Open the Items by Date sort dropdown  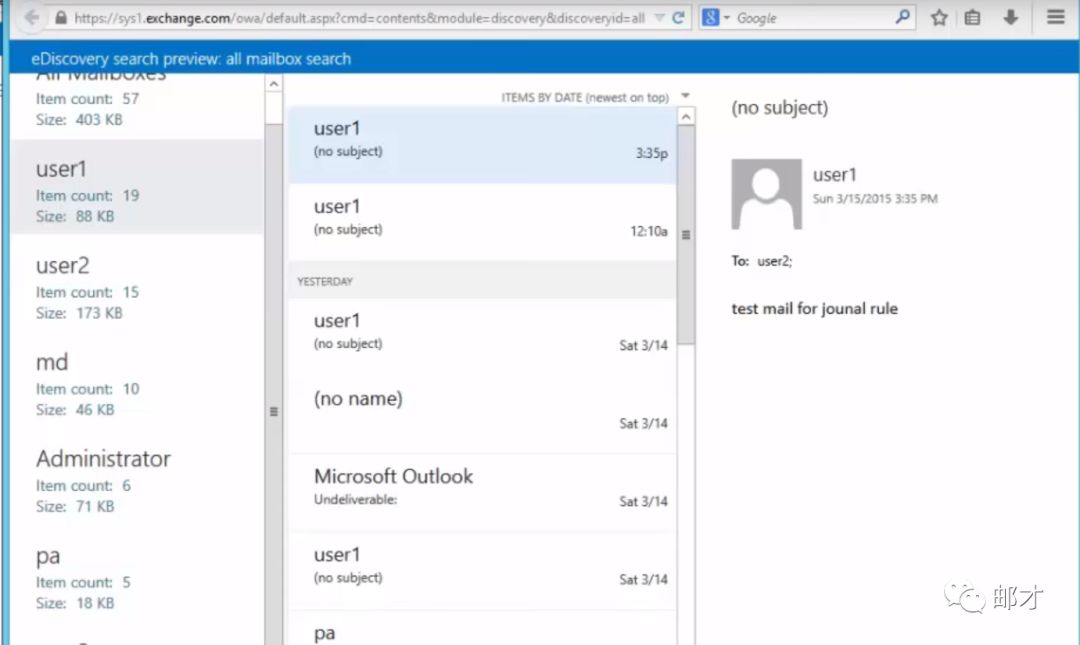pos(685,97)
